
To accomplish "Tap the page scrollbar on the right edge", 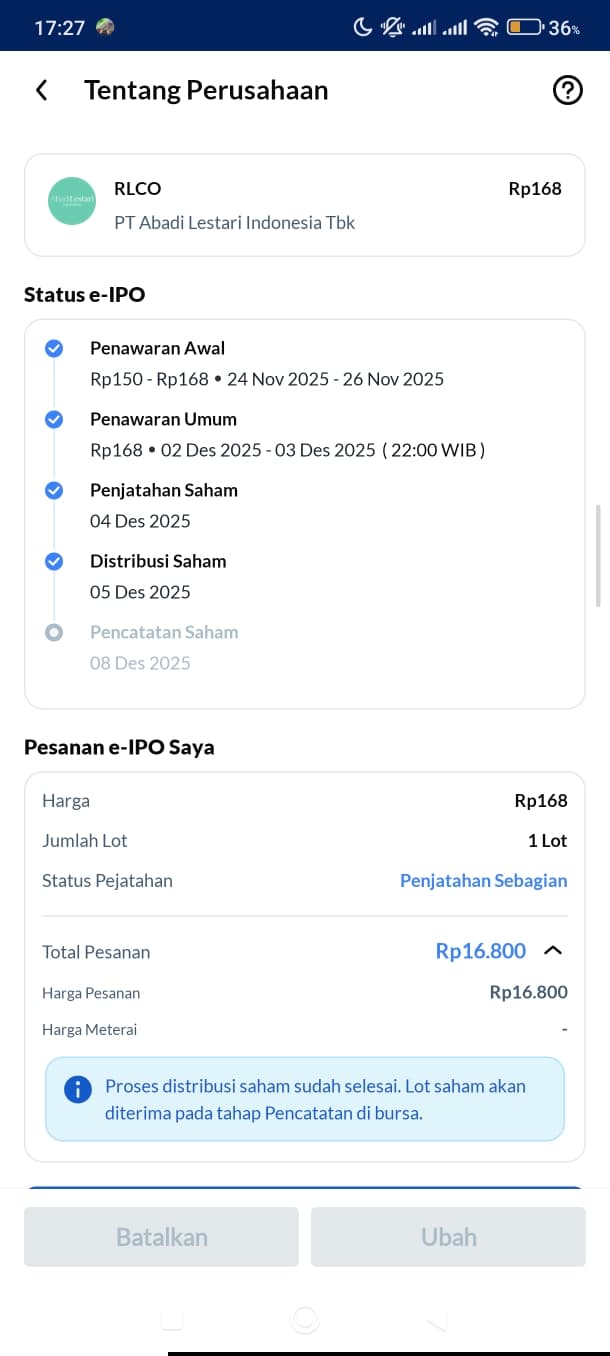I will (598, 556).
